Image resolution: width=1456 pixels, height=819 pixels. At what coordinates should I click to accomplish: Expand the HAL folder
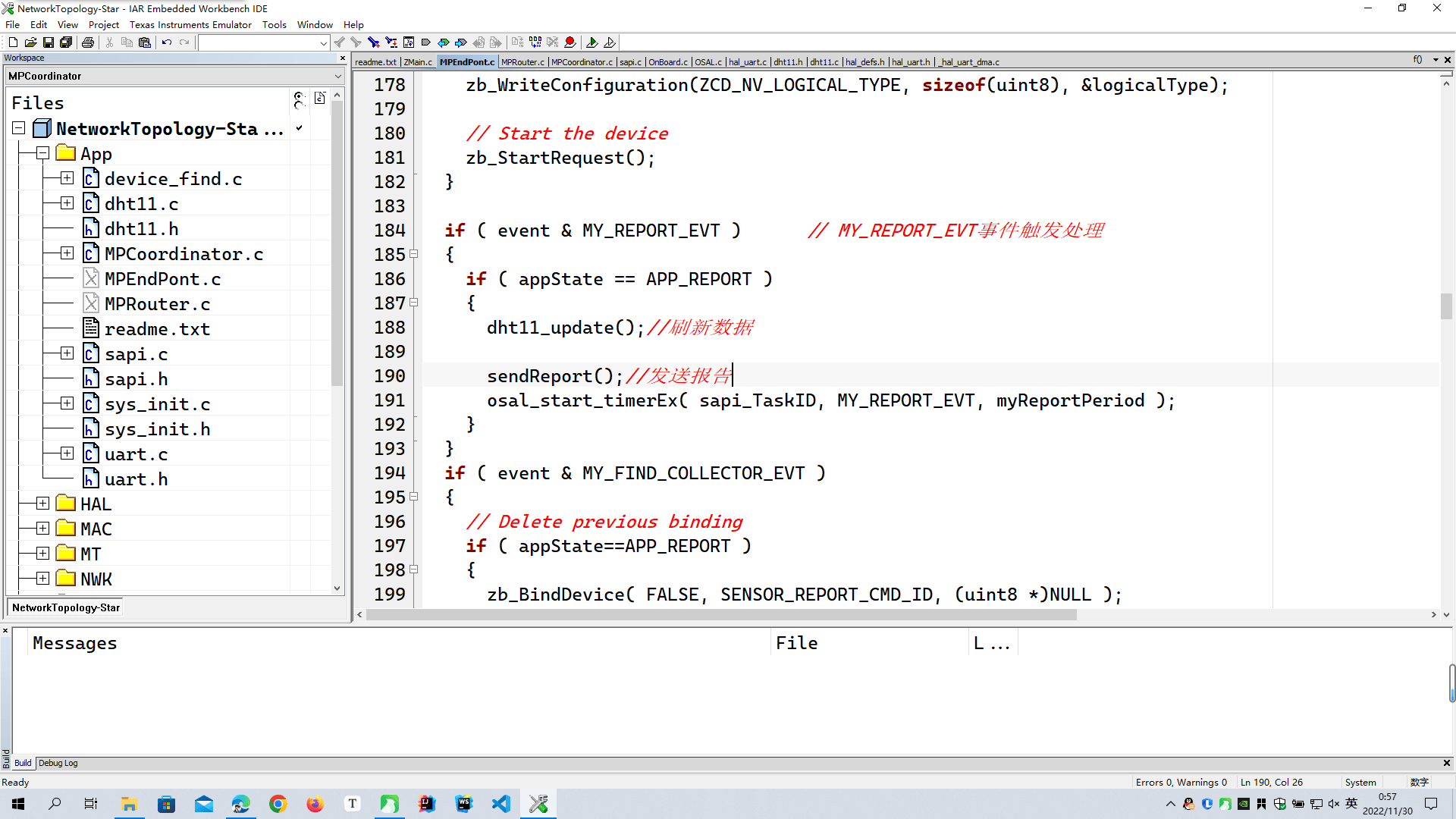[43, 504]
